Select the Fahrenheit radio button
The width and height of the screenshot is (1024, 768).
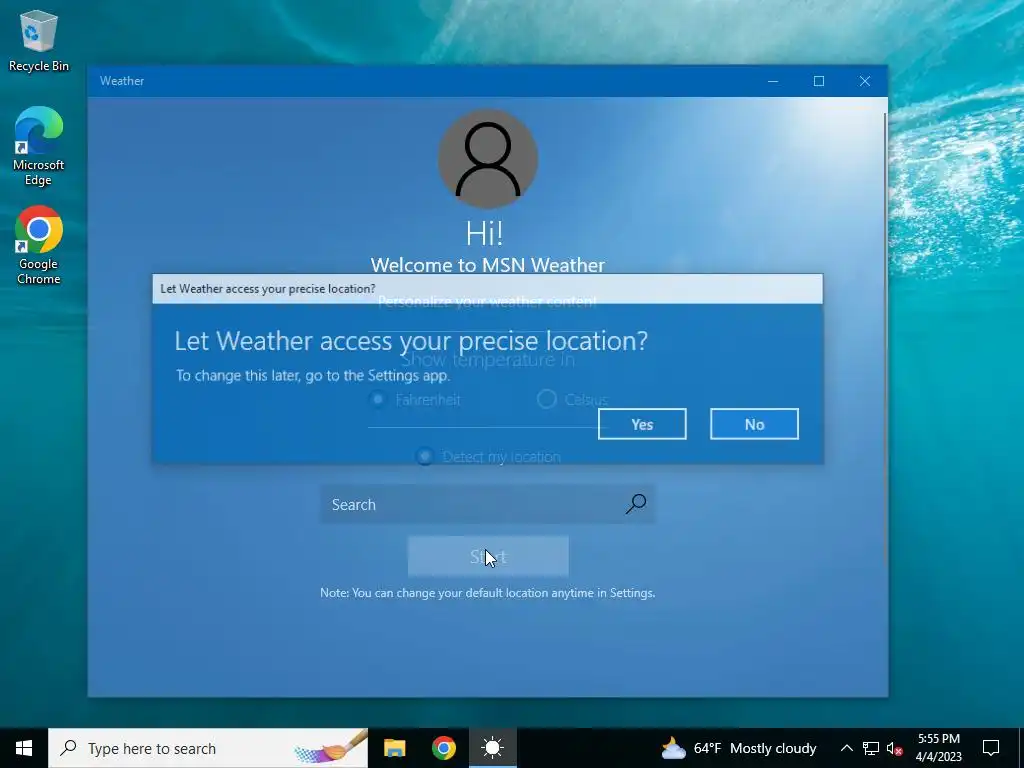click(x=377, y=398)
